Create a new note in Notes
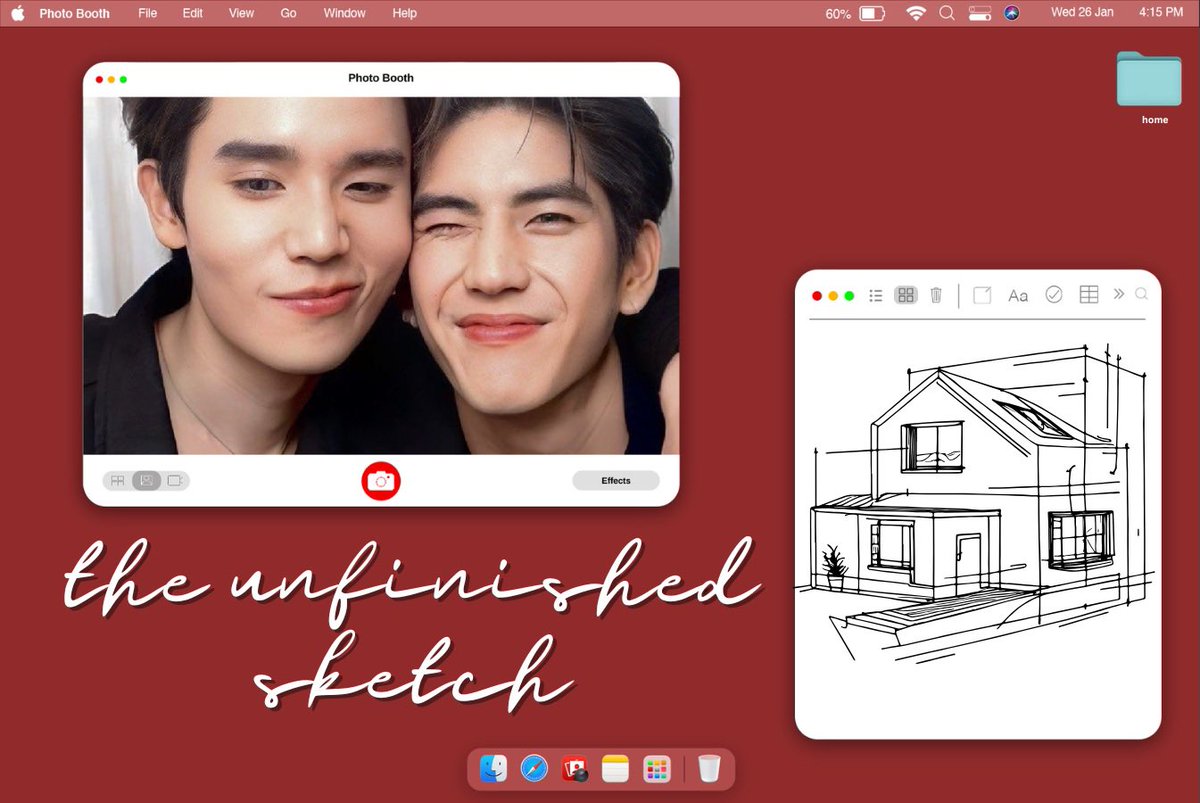 [982, 295]
